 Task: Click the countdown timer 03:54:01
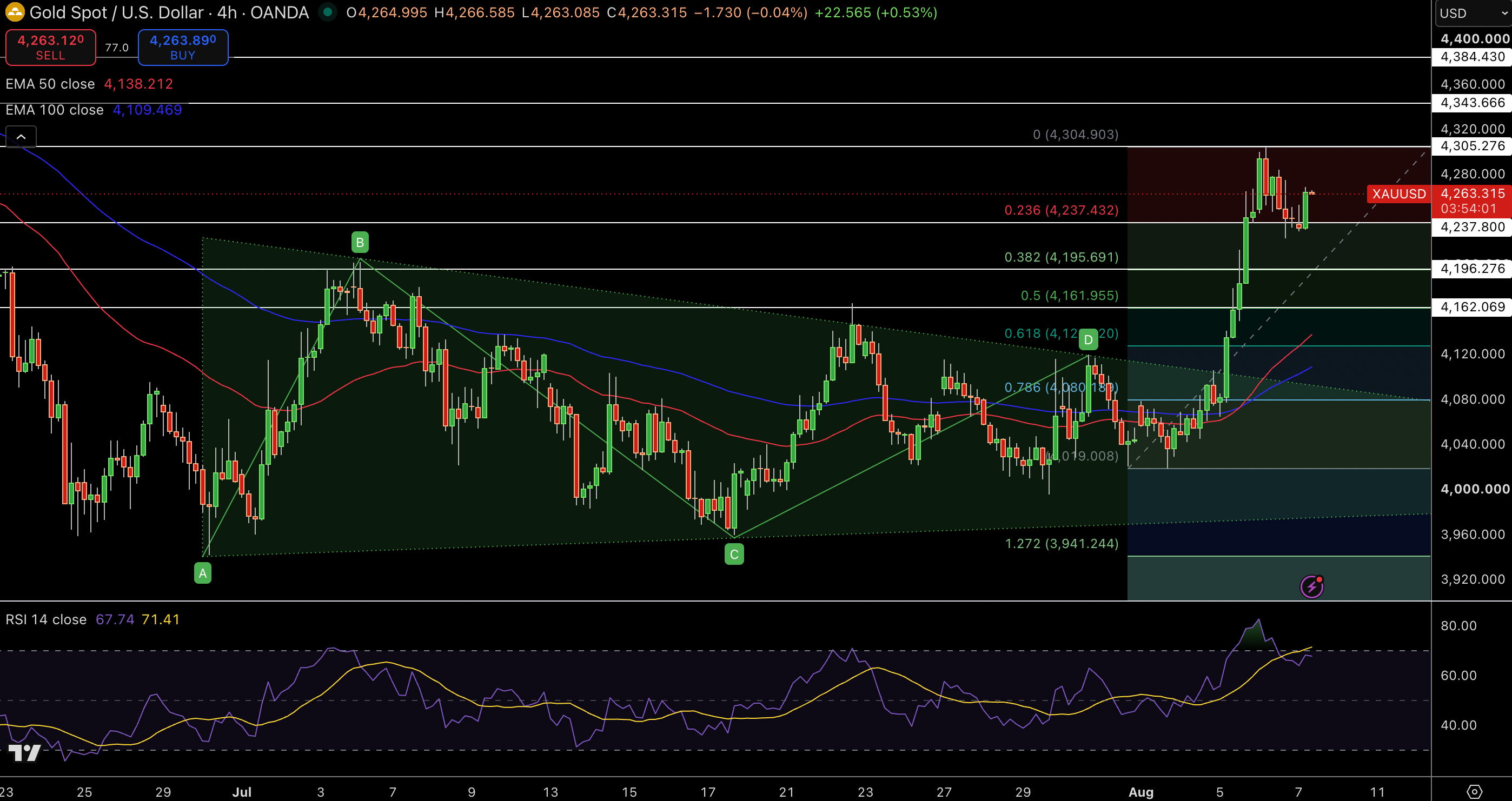click(1469, 209)
